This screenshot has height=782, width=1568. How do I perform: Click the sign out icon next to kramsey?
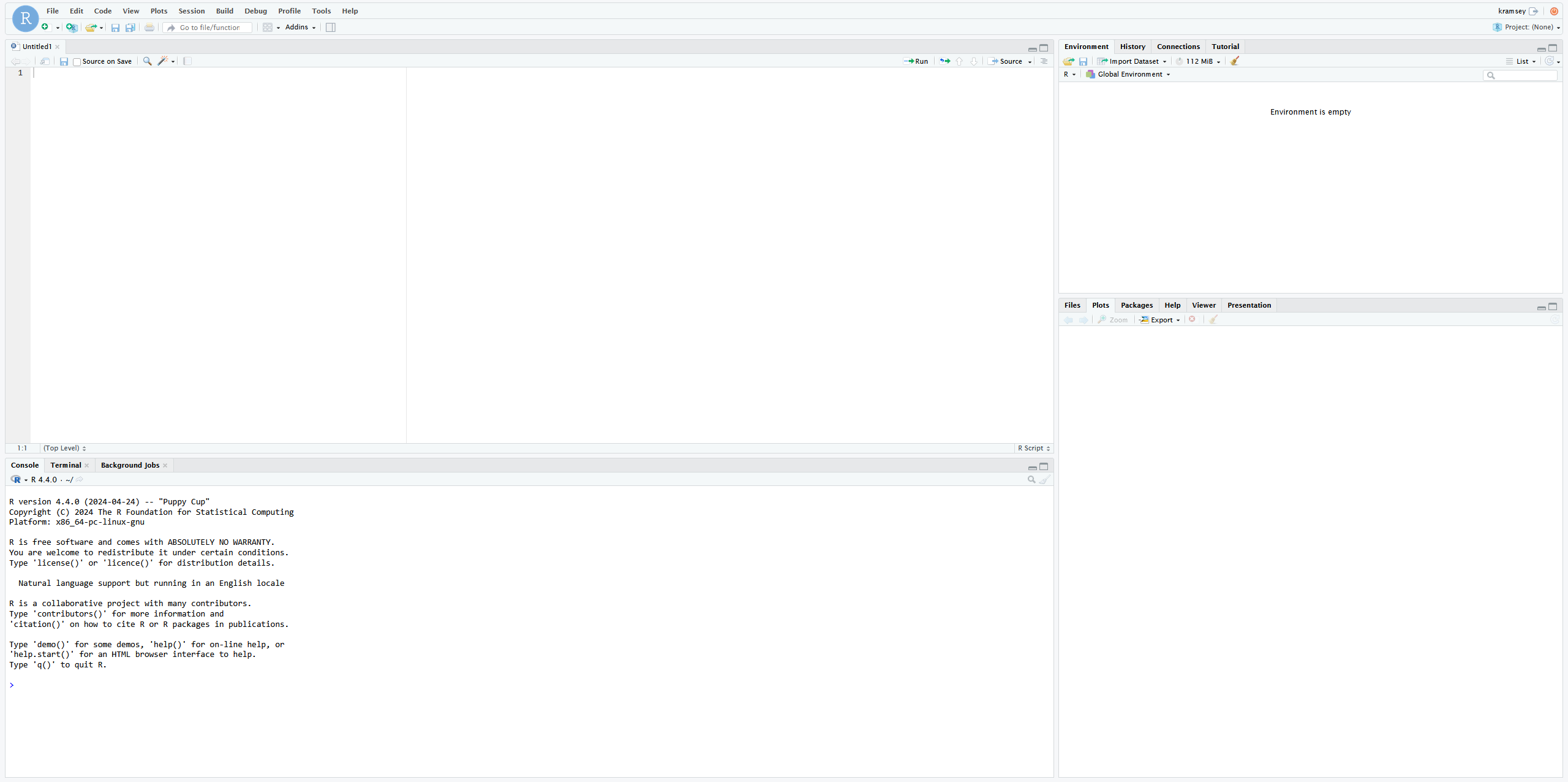click(x=1534, y=11)
